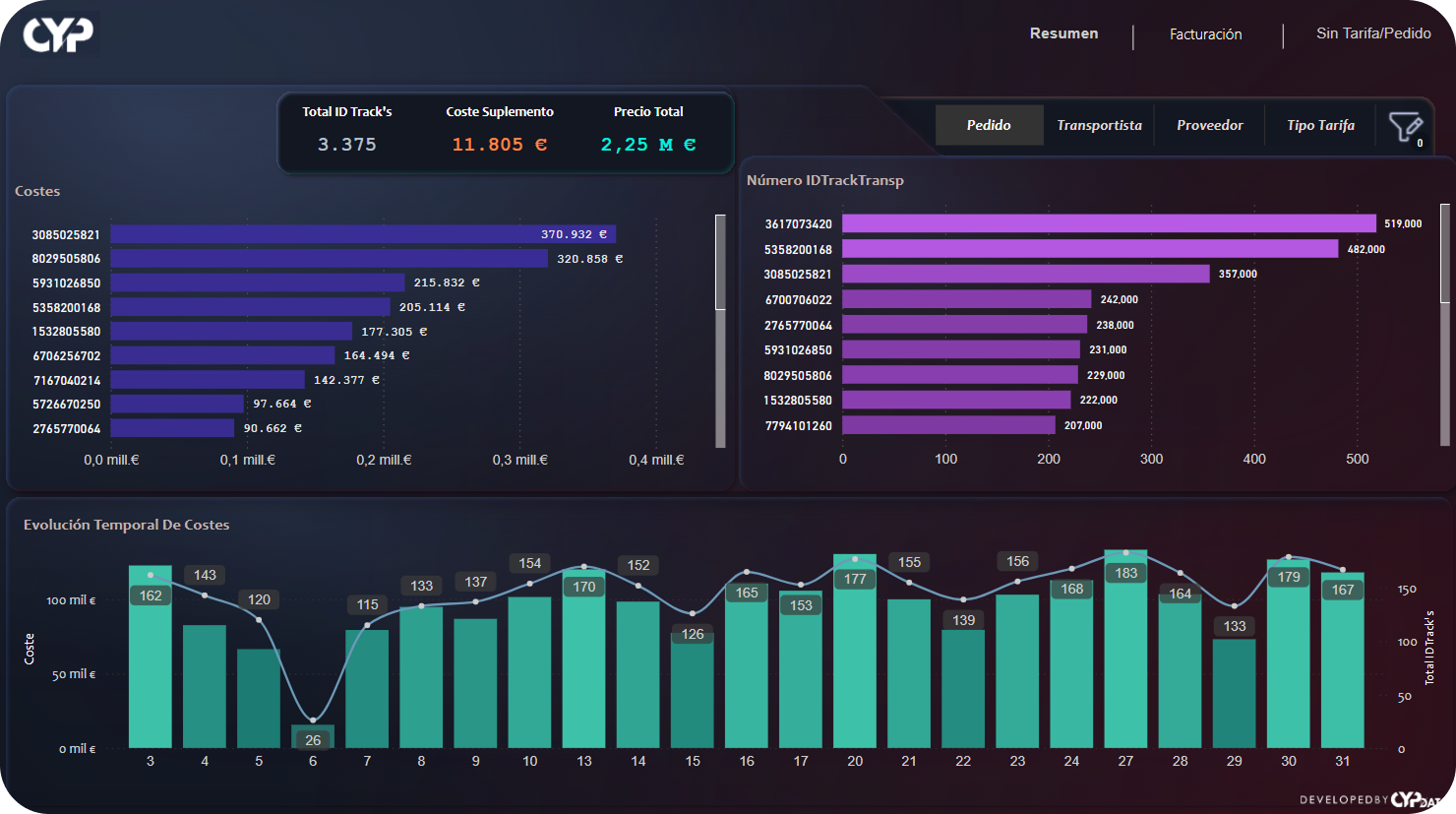Open the Resumen page
The width and height of the screenshot is (1456, 814).
(1063, 33)
